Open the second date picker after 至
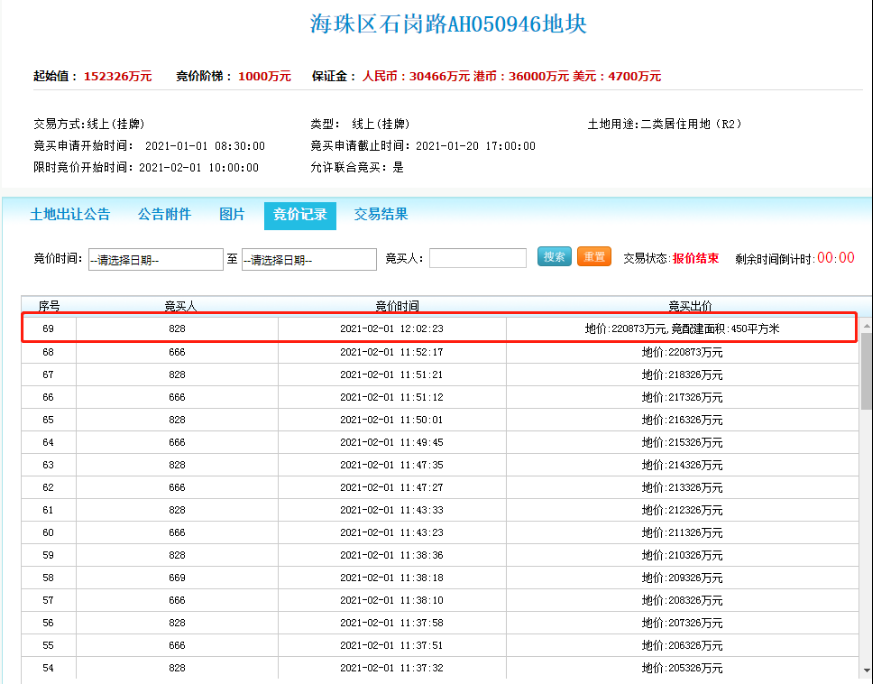 (x=307, y=258)
